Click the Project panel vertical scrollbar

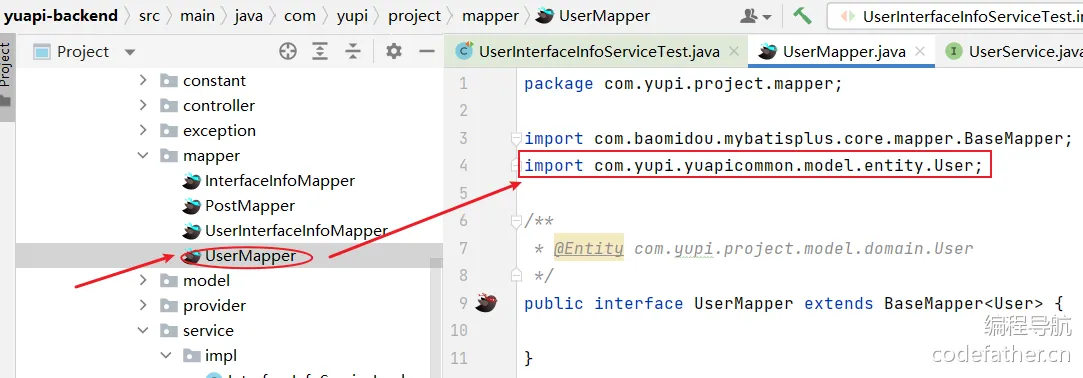pos(435,318)
